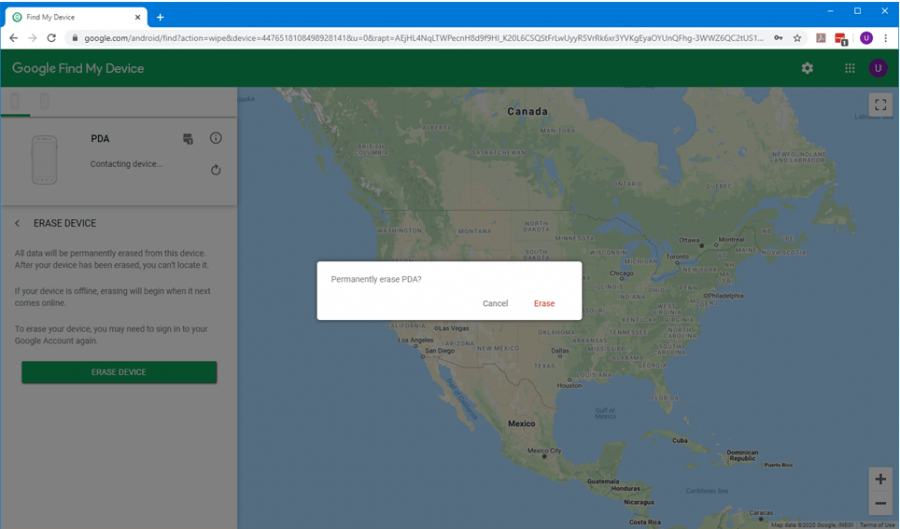Open the Terms of Use map link
900x529 pixels.
(878, 525)
